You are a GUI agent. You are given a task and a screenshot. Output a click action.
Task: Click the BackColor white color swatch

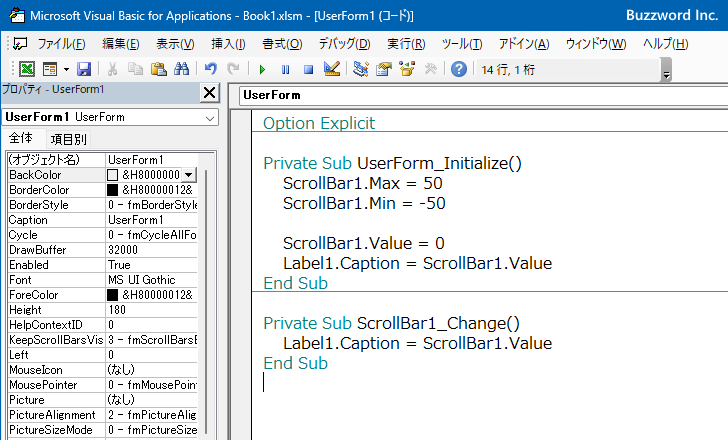point(112,175)
